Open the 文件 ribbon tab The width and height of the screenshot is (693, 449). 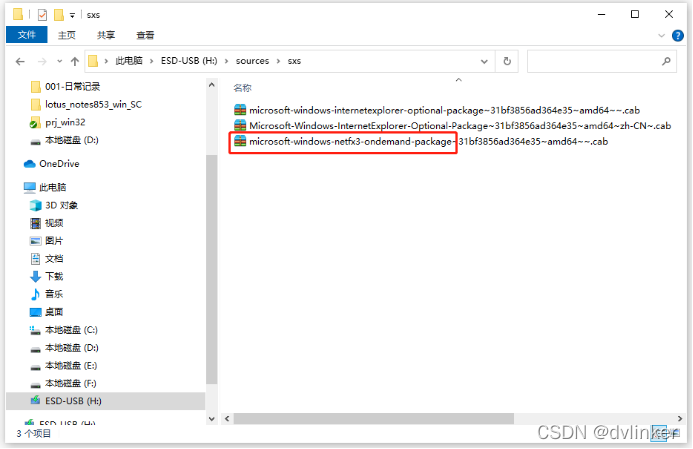point(27,35)
